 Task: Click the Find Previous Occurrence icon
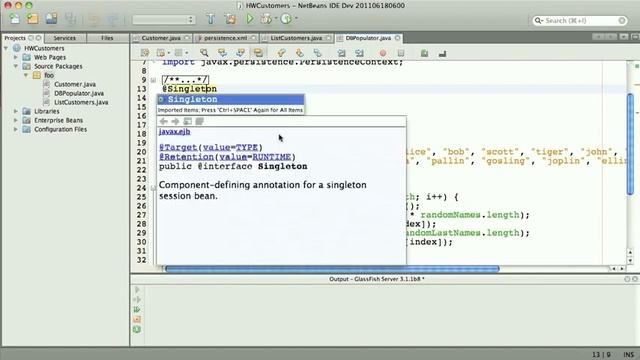[222, 53]
